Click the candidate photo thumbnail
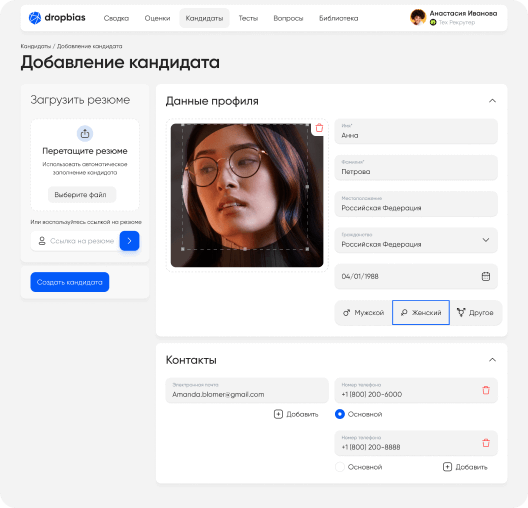The width and height of the screenshot is (528, 508). (247, 195)
